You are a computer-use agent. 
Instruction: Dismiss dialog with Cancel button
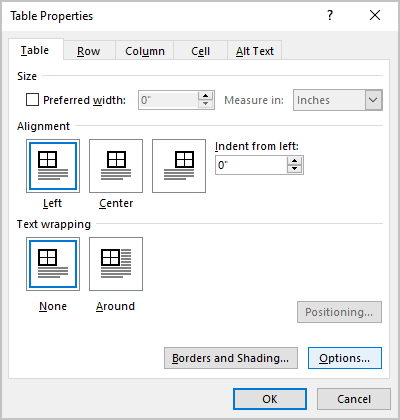tap(354, 399)
